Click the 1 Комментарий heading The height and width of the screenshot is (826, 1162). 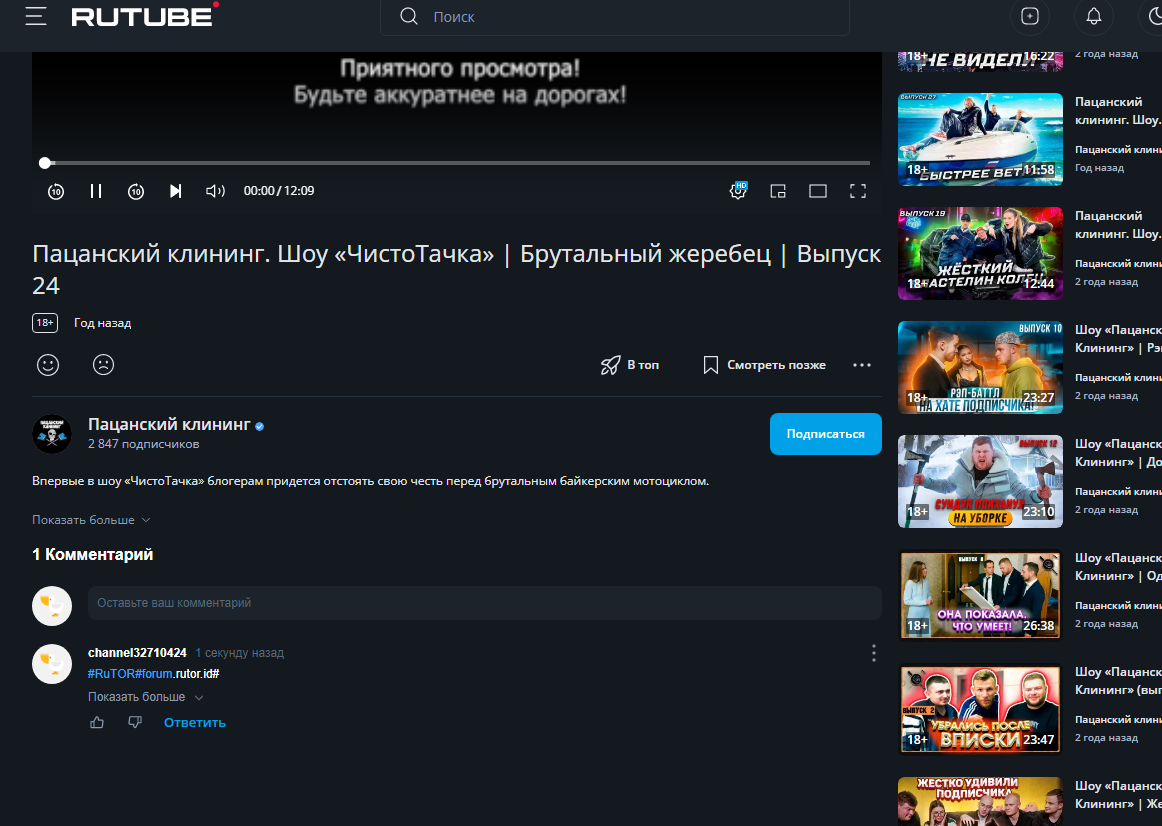tap(93, 554)
